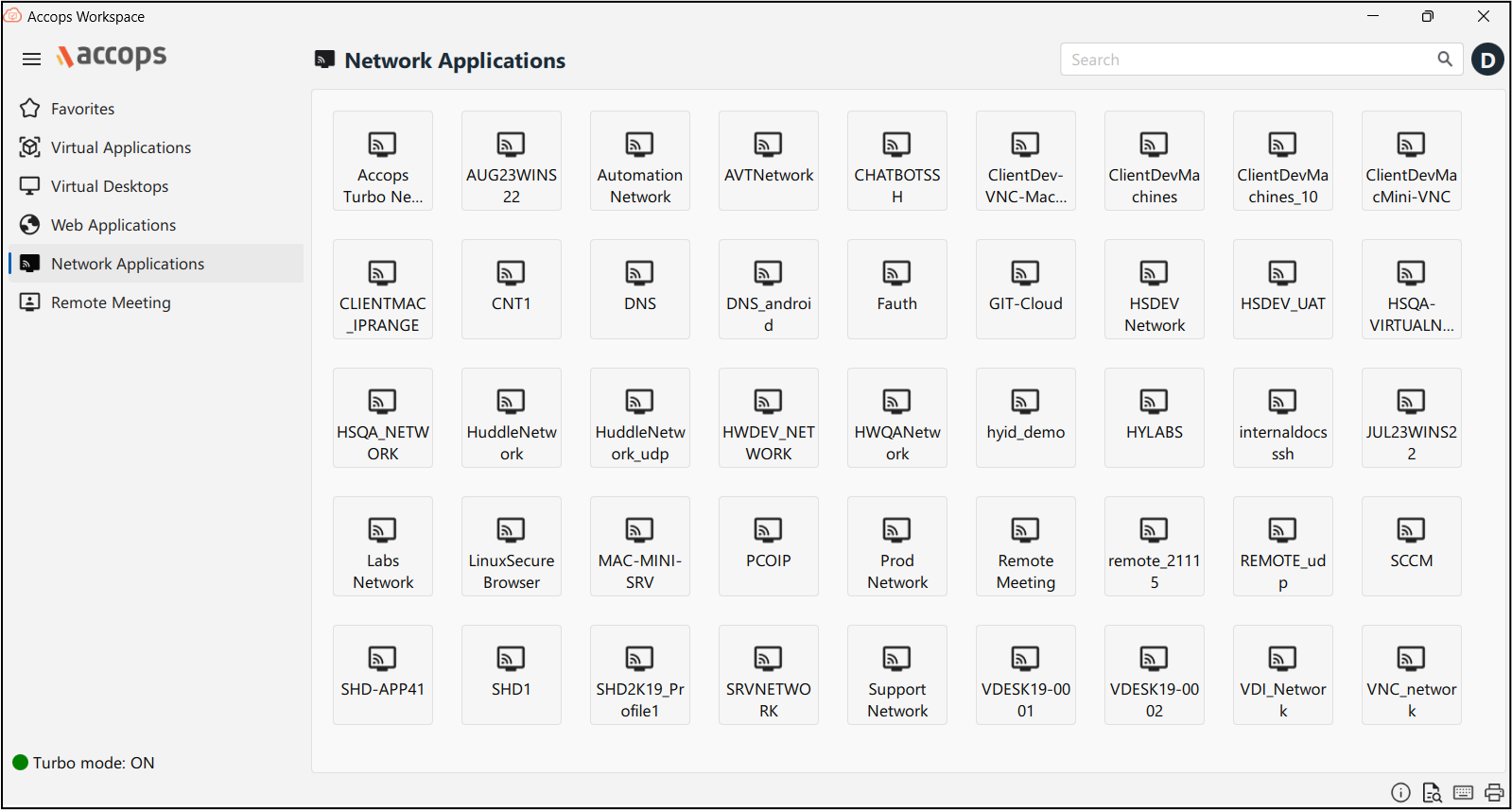Open ClientDev-VNC-Mac tile

(1026, 161)
